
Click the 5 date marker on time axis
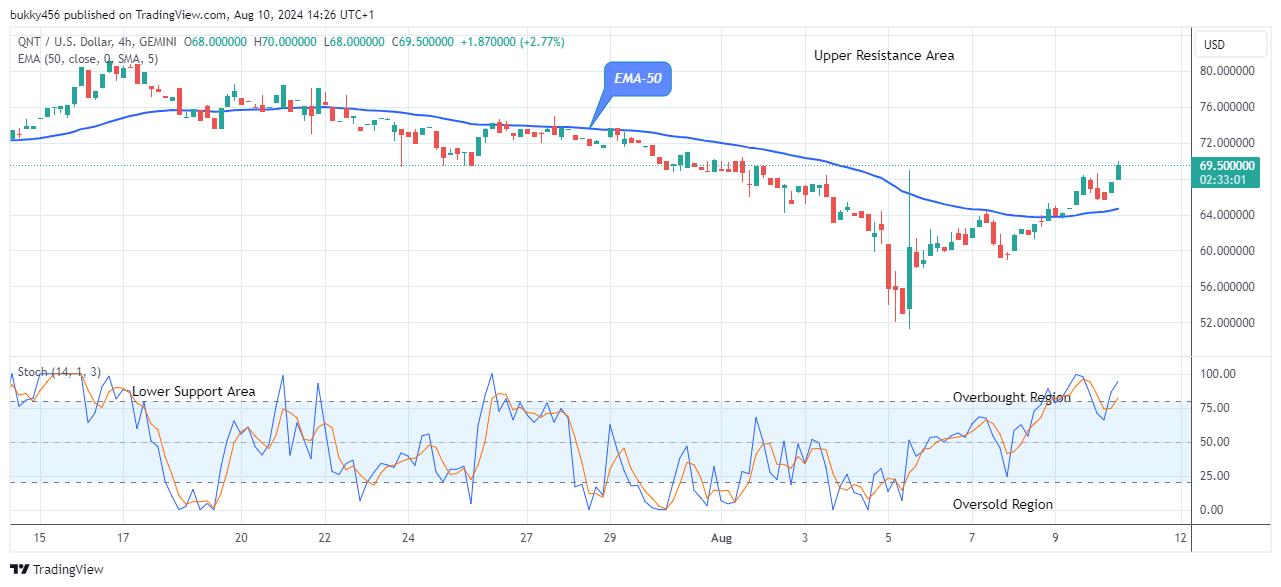pyautogui.click(x=888, y=538)
